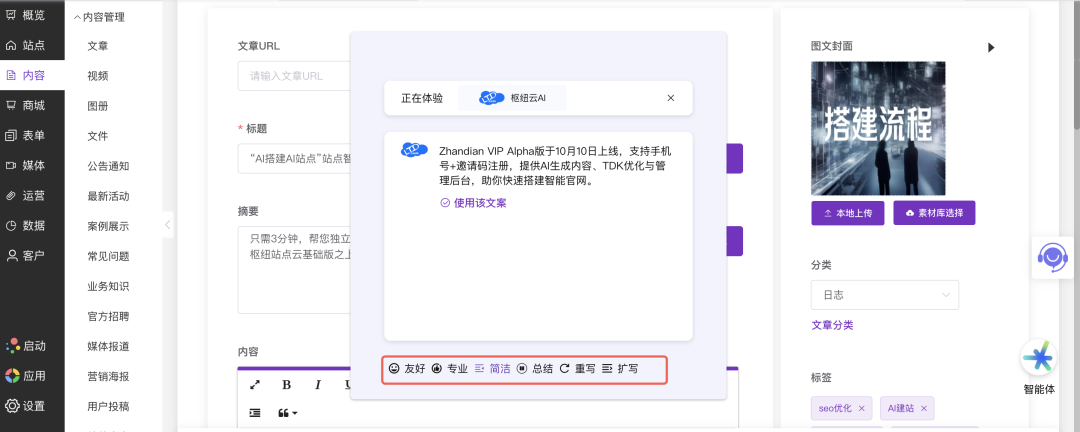Click the 摘要 summary text area
Image resolution: width=1080 pixels, height=432 pixels.
(x=294, y=269)
